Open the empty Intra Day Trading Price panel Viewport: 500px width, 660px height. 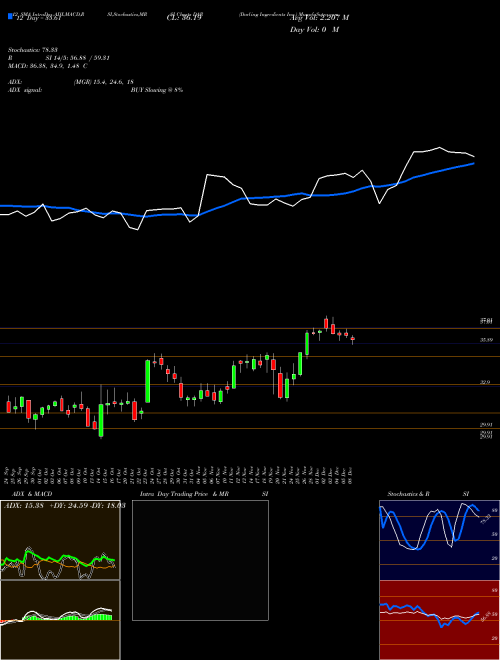point(200,560)
